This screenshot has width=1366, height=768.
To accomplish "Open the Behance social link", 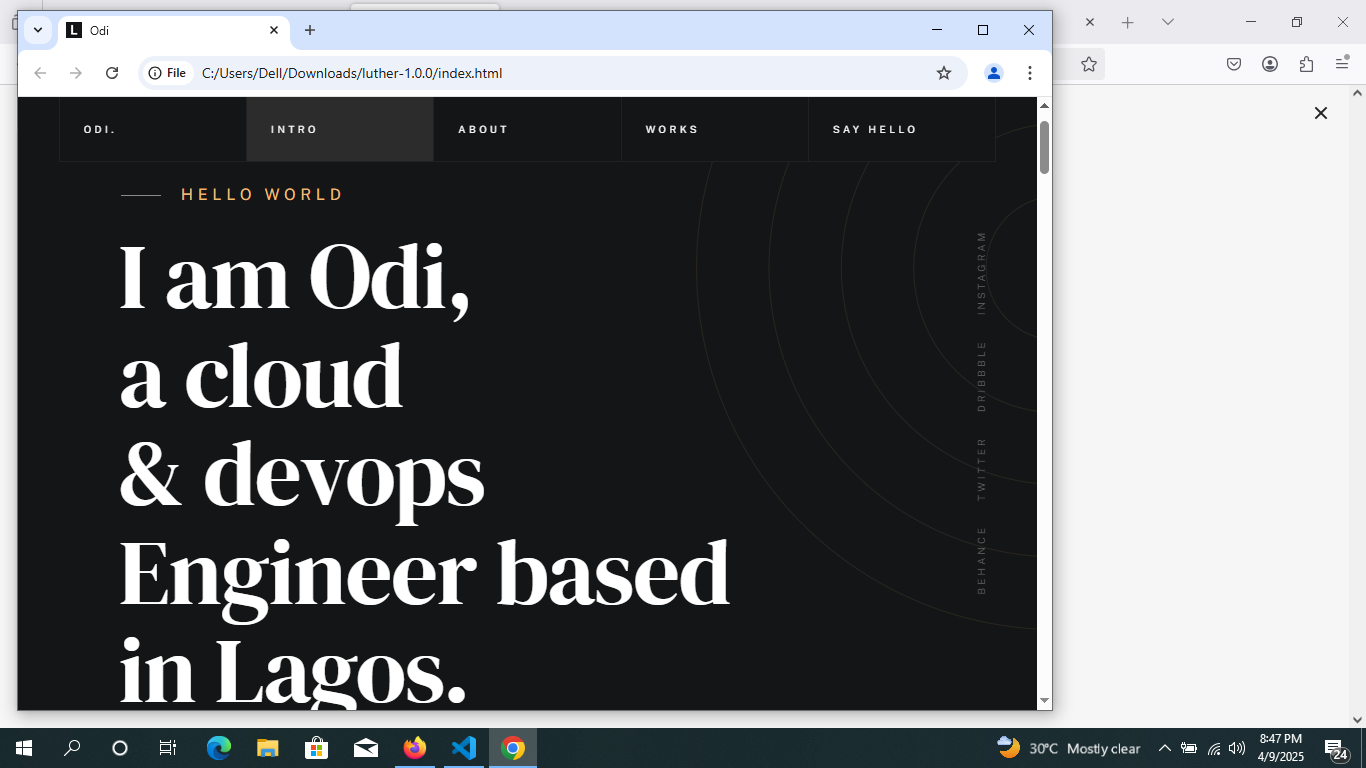I will 982,561.
